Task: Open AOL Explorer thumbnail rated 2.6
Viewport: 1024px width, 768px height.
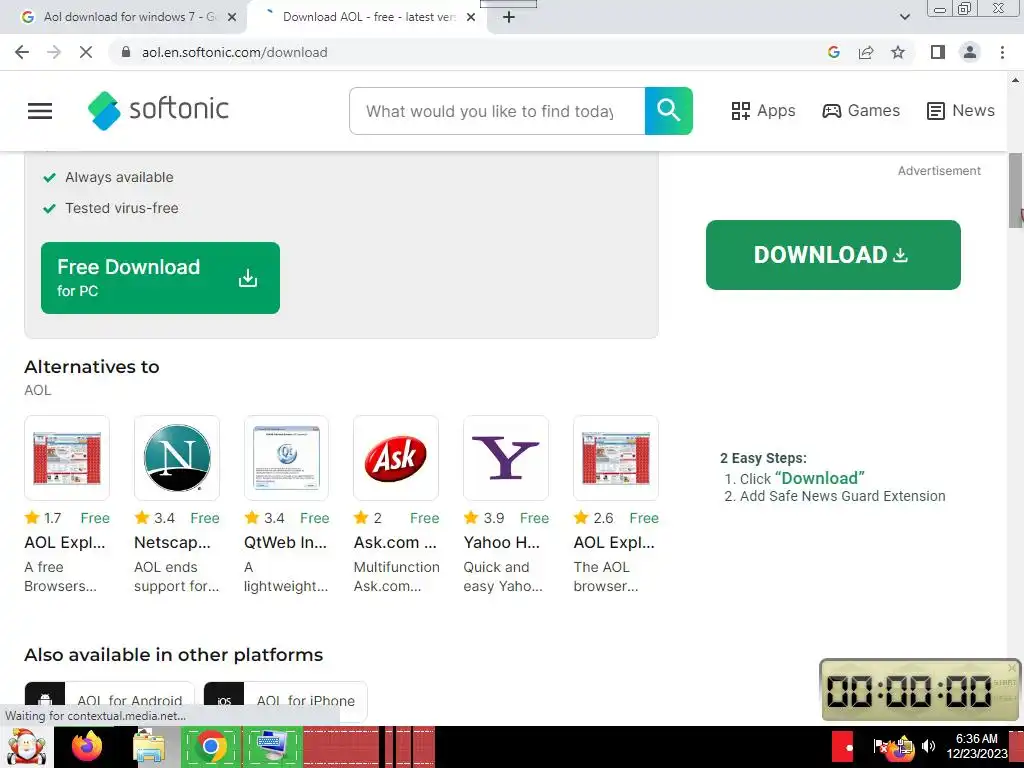Action: pyautogui.click(x=616, y=458)
